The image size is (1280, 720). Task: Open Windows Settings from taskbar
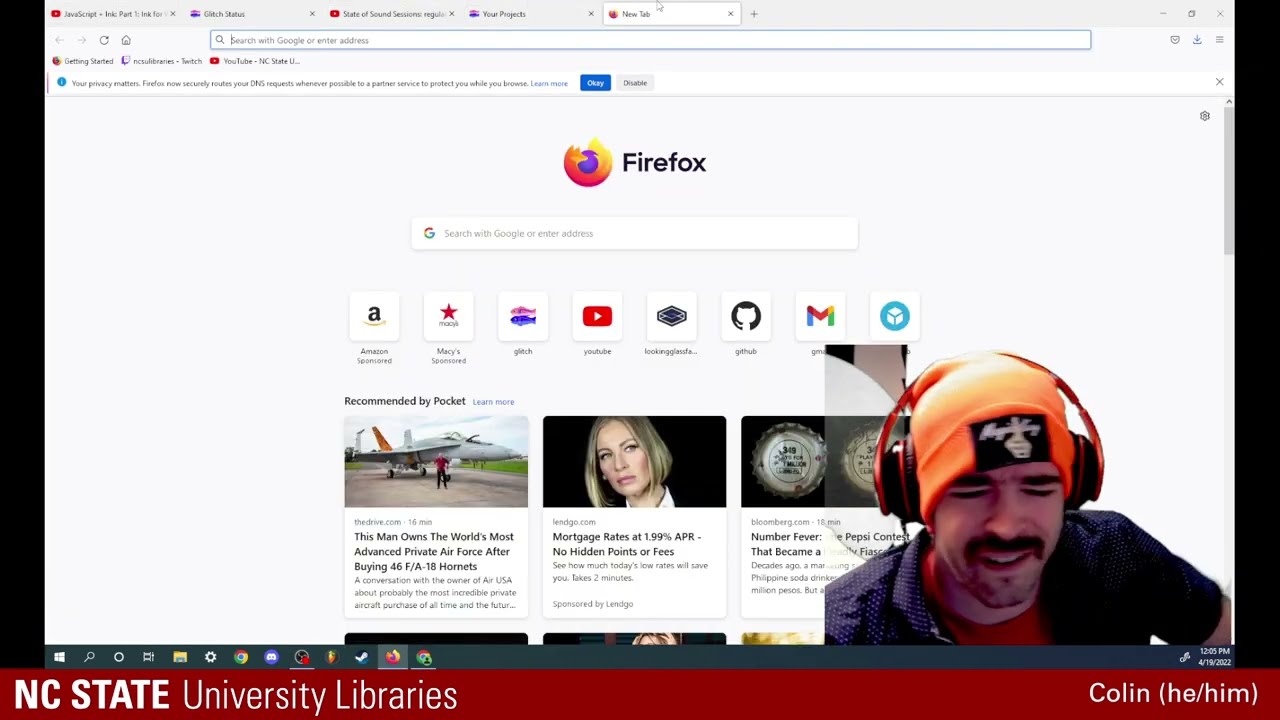210,657
